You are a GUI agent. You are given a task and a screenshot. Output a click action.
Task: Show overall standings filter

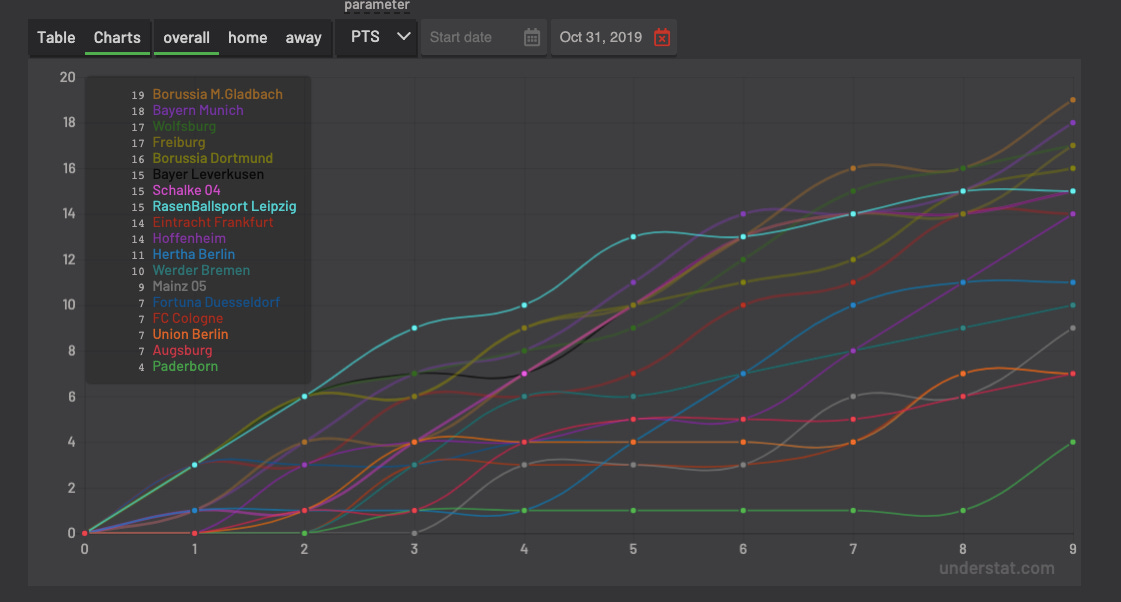[187, 37]
